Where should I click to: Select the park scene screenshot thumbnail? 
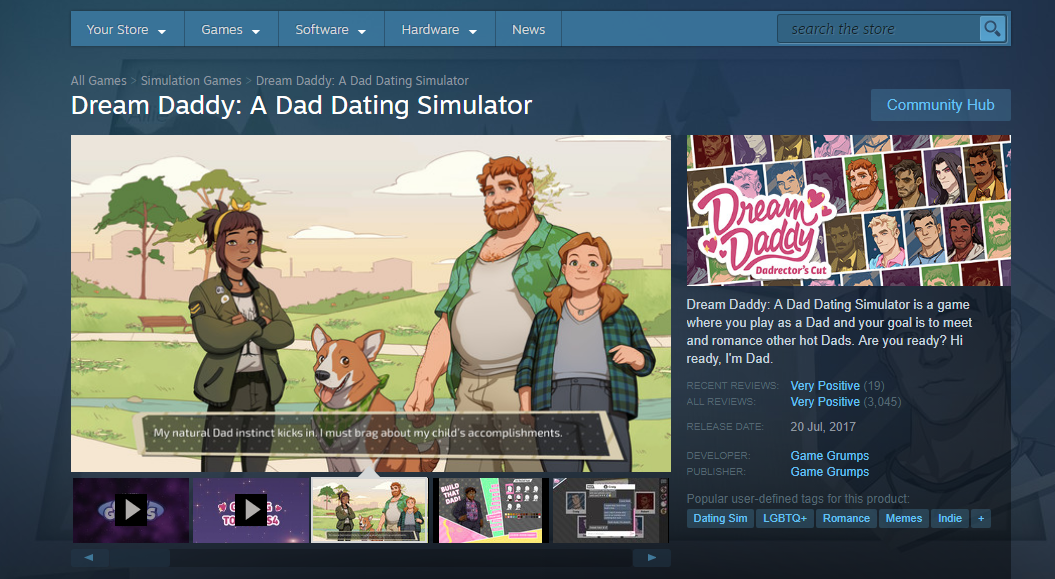pos(369,510)
